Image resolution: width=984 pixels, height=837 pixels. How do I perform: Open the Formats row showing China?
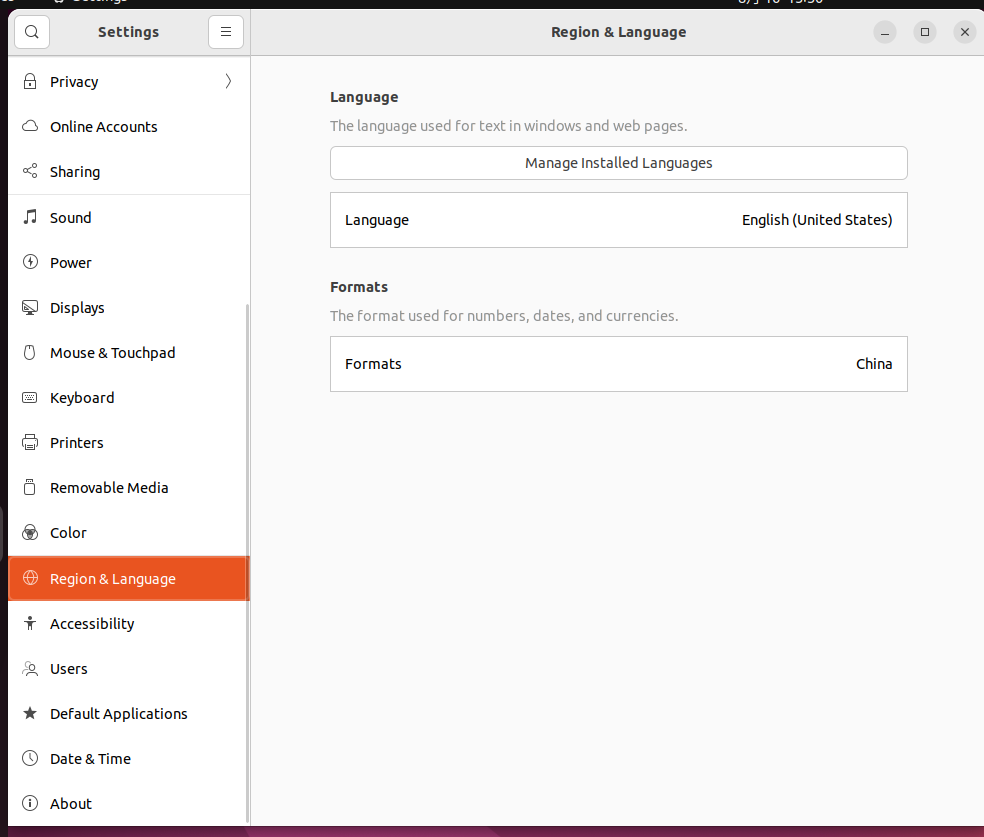click(618, 364)
